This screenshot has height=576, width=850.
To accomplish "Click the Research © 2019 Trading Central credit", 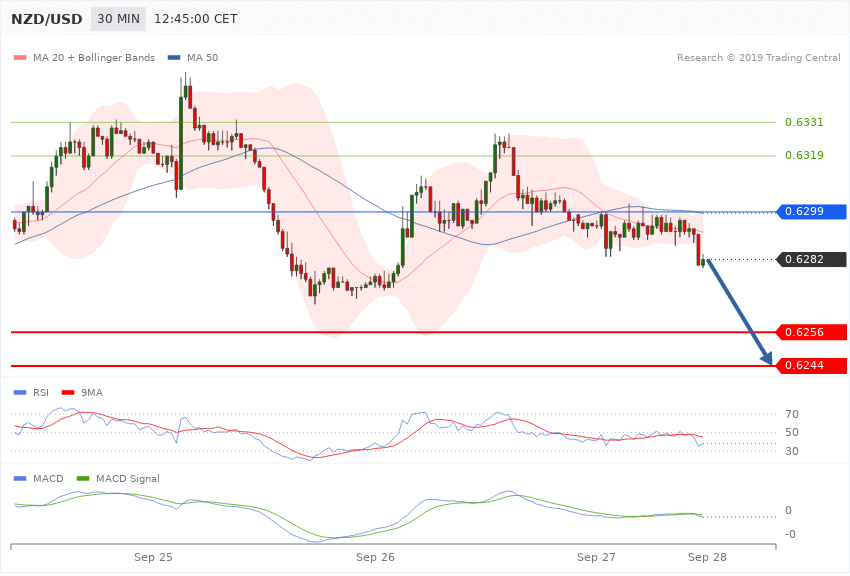I will point(758,57).
